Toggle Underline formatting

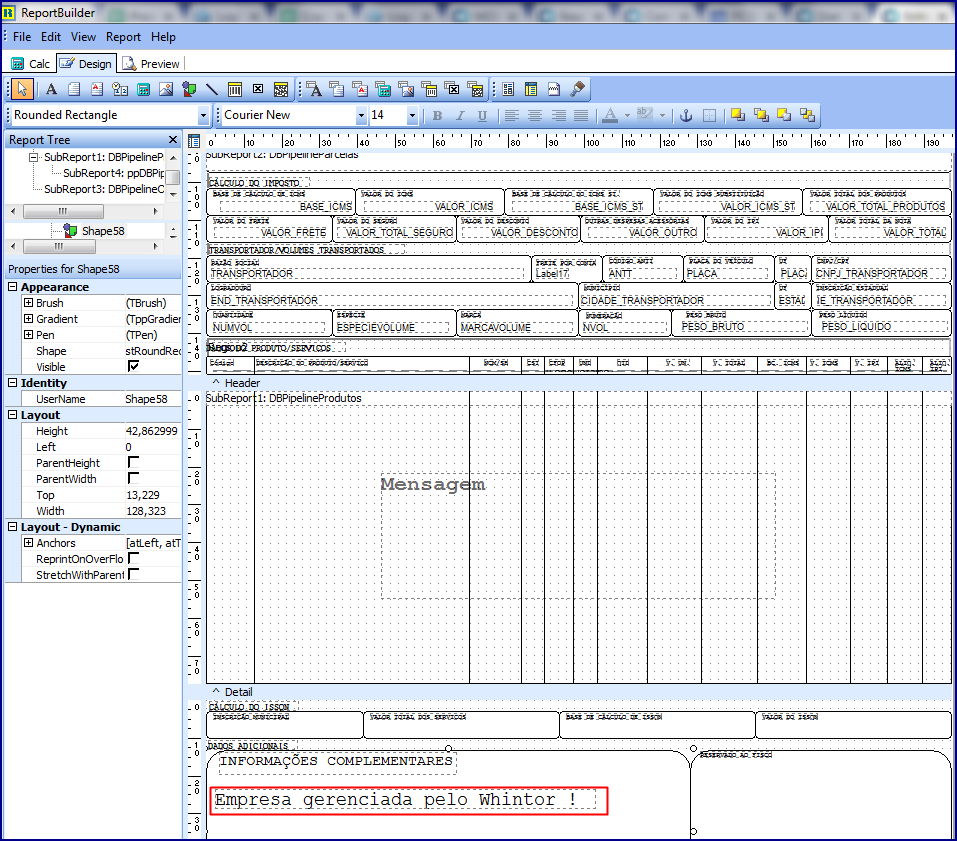click(482, 115)
